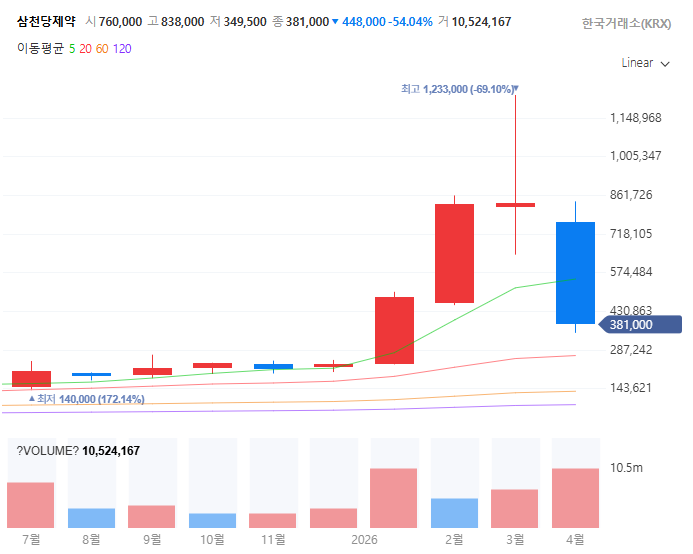Viewport: 693px width, 554px height.
Task: Click the 9월 volume bar
Action: coord(152,517)
